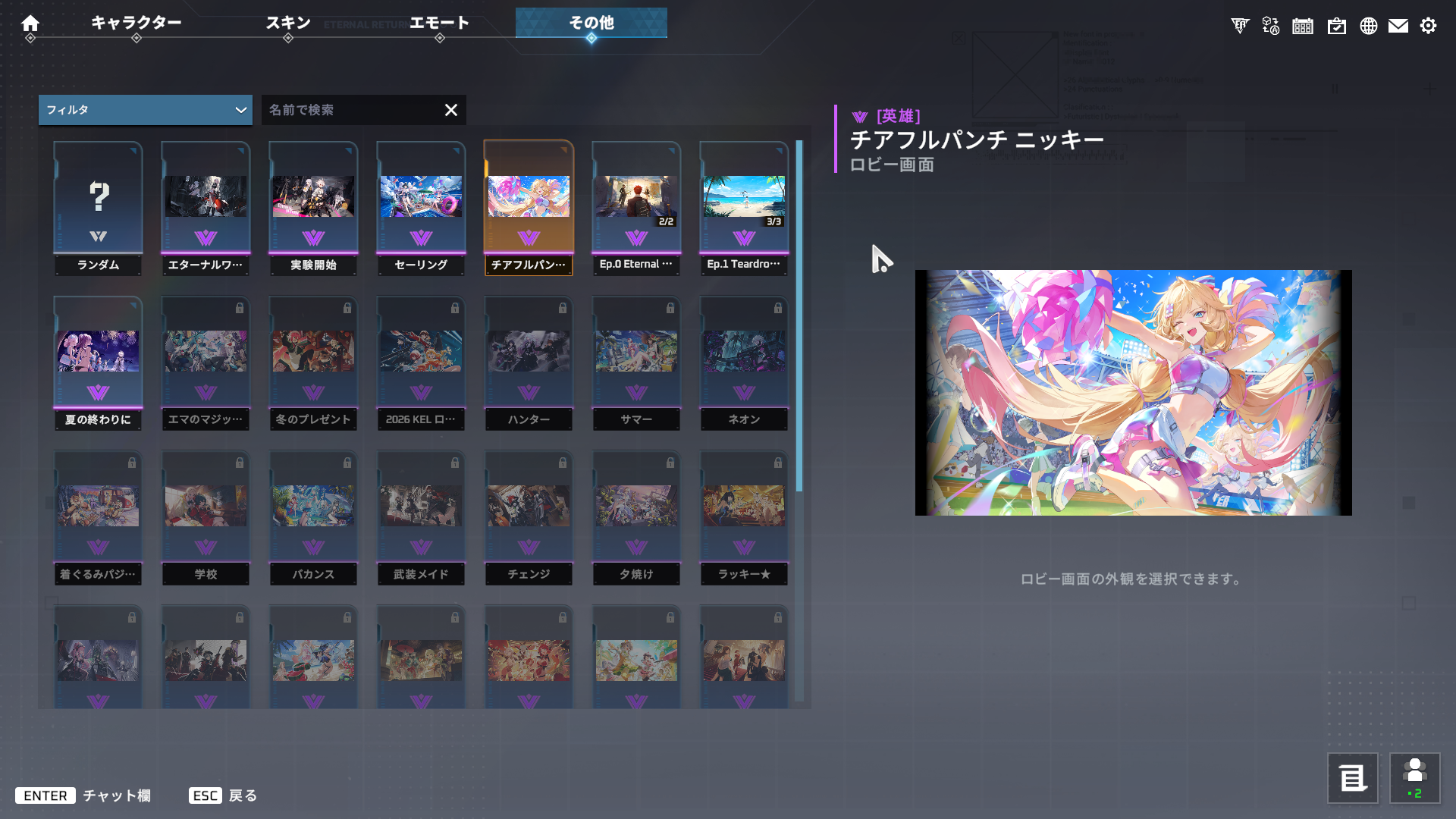Expand the フィルタ dropdown
This screenshot has width=1456, height=819.
click(146, 110)
